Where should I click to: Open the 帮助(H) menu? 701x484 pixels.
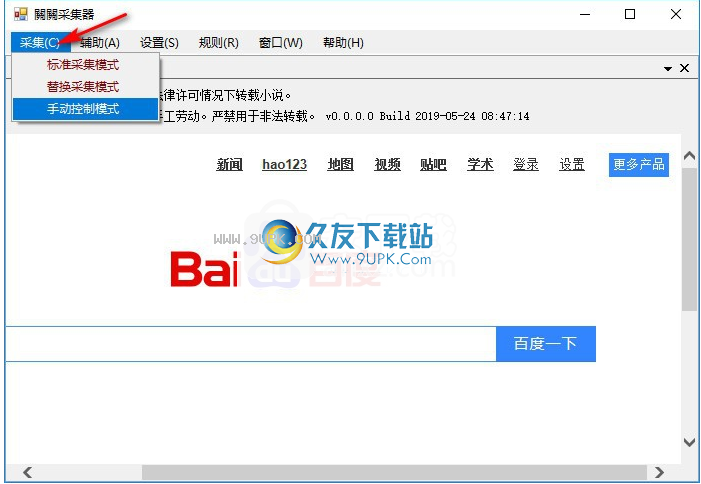coord(343,43)
